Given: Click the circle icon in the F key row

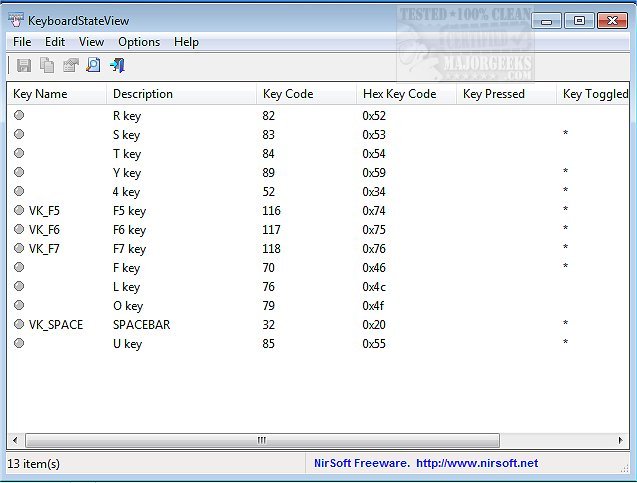Looking at the screenshot, I should point(19,267).
